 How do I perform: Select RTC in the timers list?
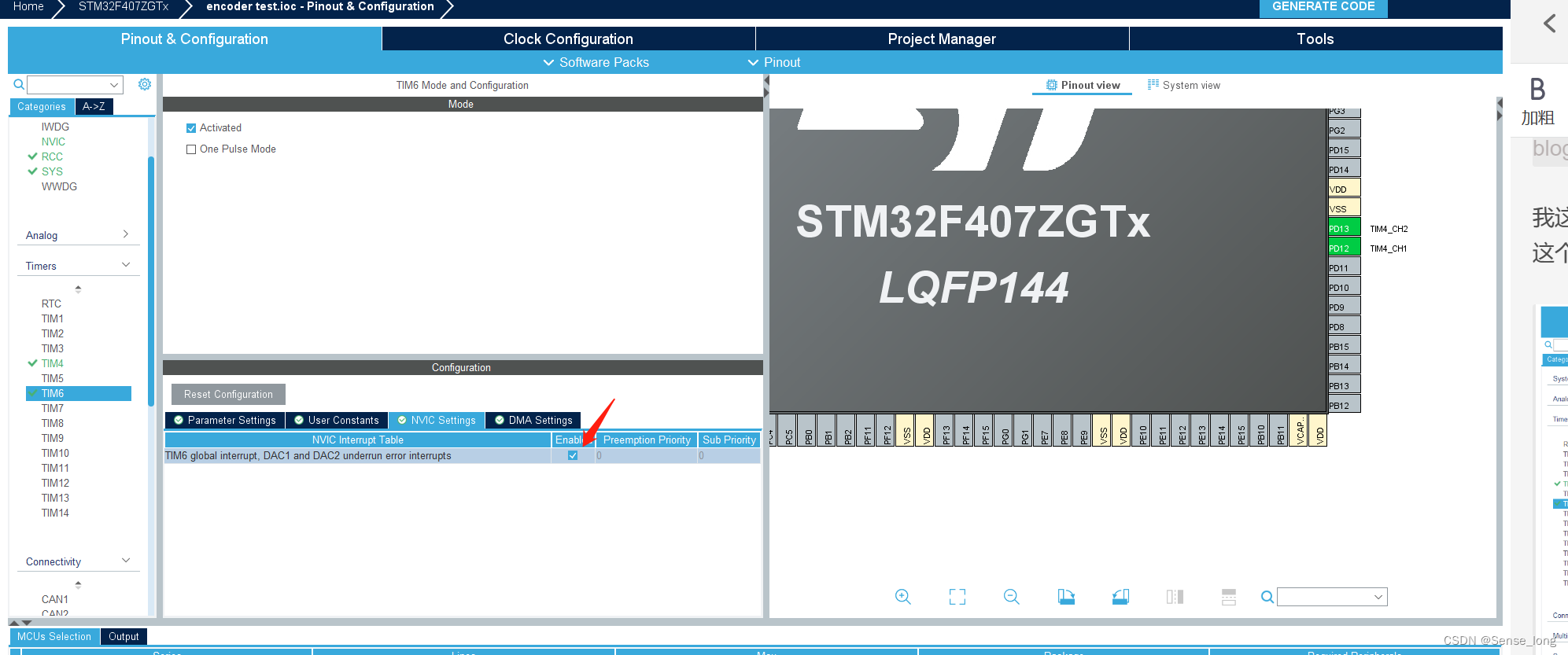[51, 304]
